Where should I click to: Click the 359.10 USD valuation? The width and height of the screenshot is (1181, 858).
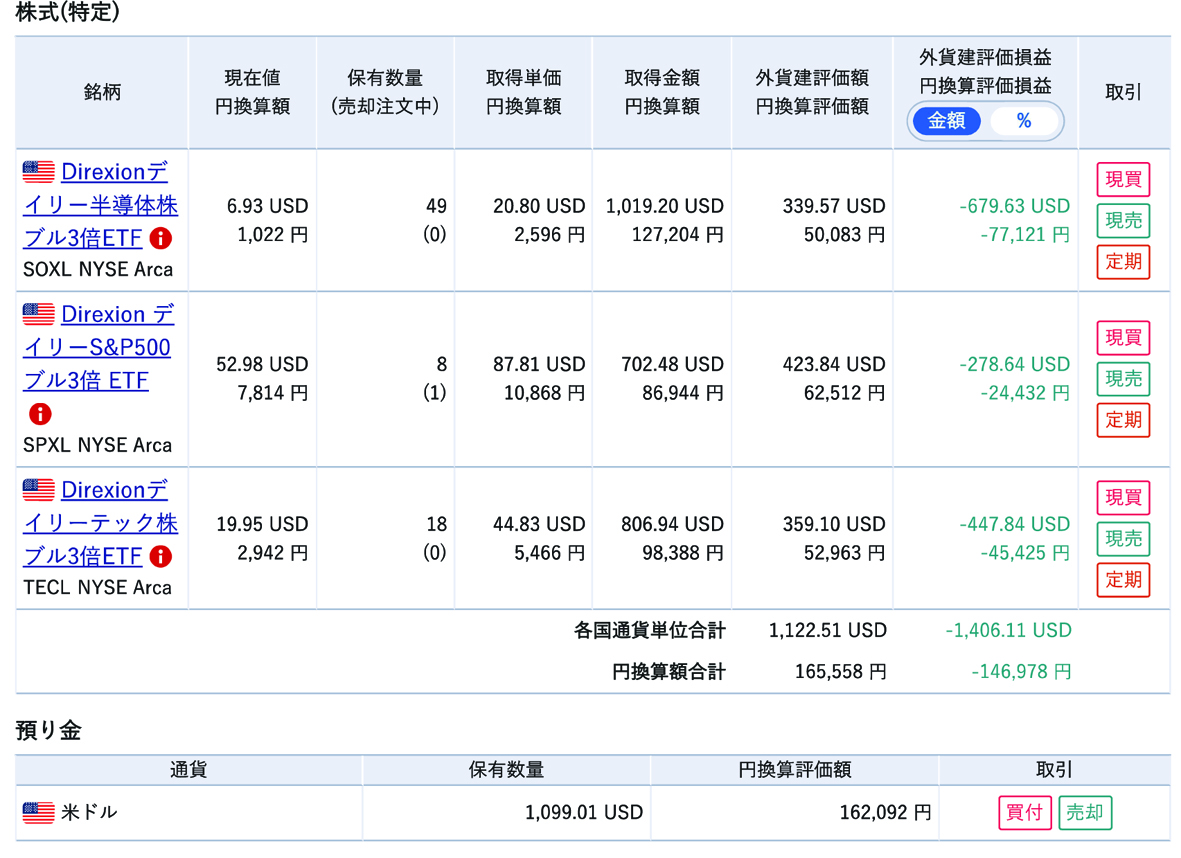tap(834, 524)
